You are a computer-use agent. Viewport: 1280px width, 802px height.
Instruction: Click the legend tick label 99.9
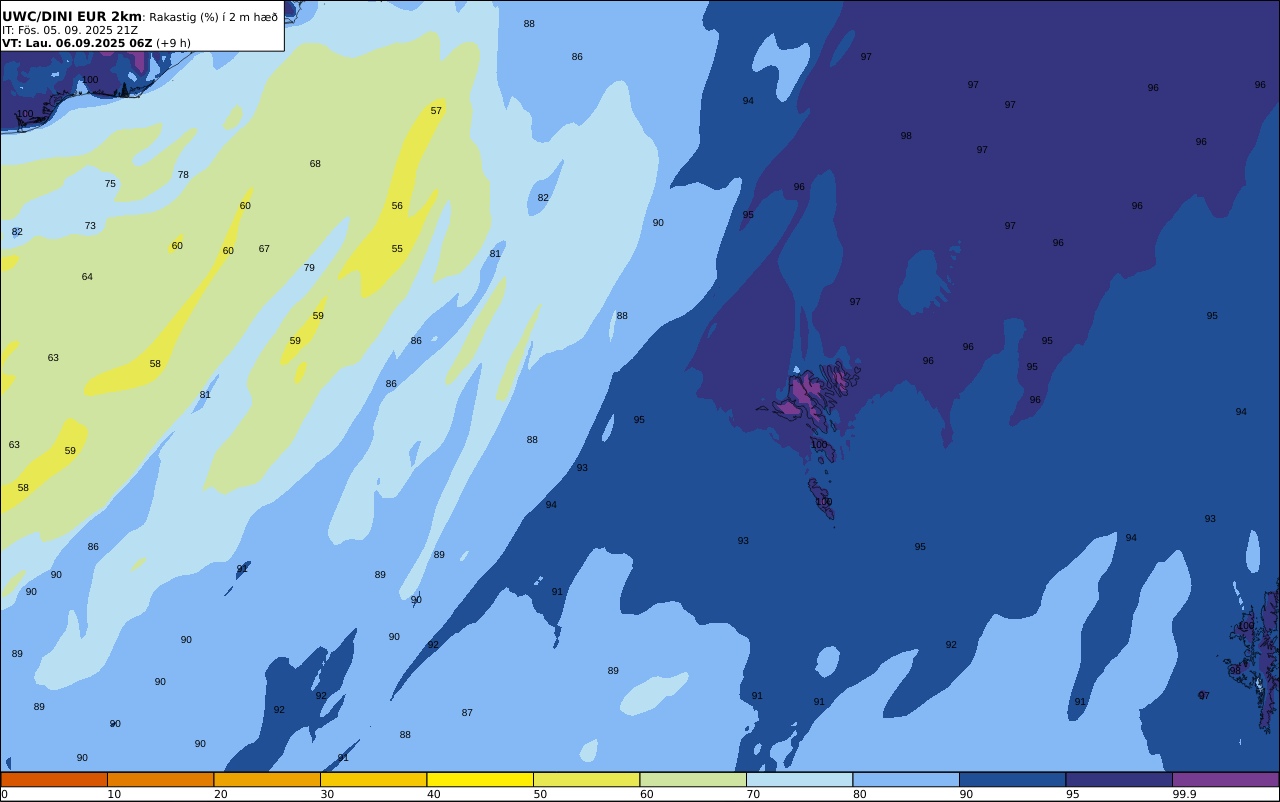tap(1185, 794)
